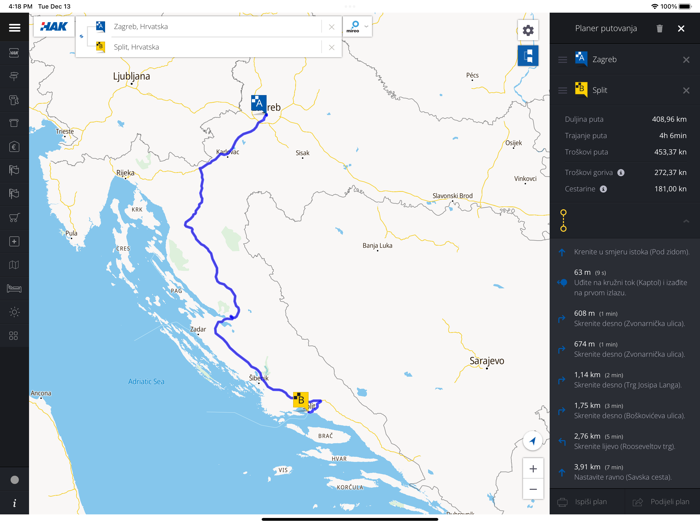
Task: Open the hamburger main menu
Action: (14, 28)
